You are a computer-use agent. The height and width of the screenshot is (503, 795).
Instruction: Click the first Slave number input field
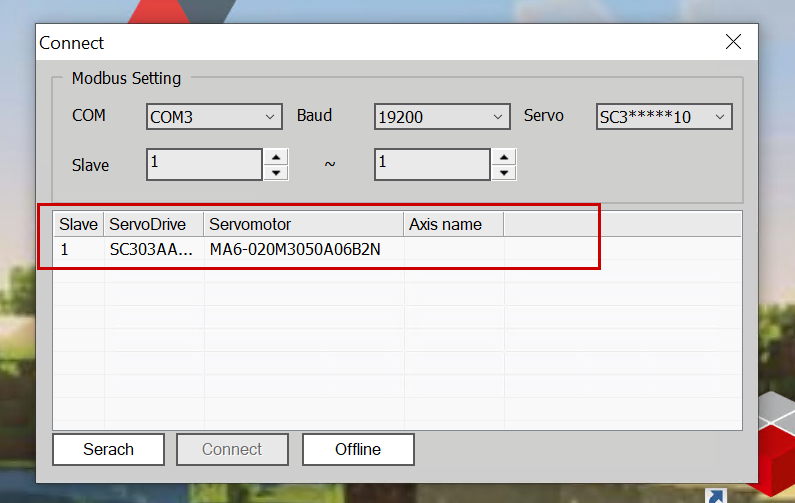[204, 164]
